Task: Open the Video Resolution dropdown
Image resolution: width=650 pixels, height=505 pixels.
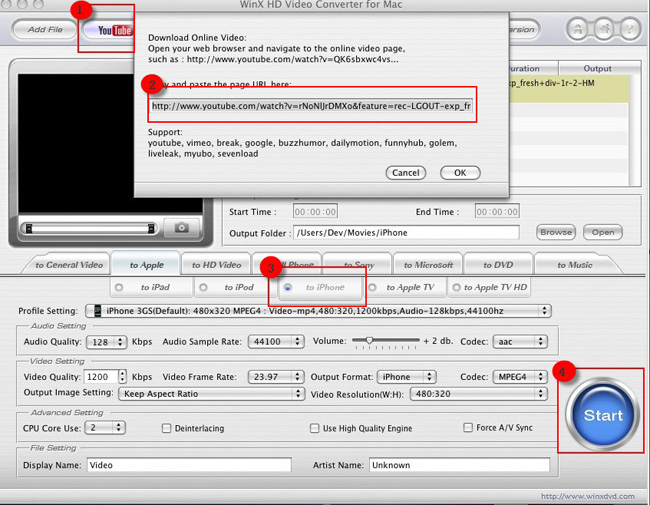Action: (x=479, y=393)
